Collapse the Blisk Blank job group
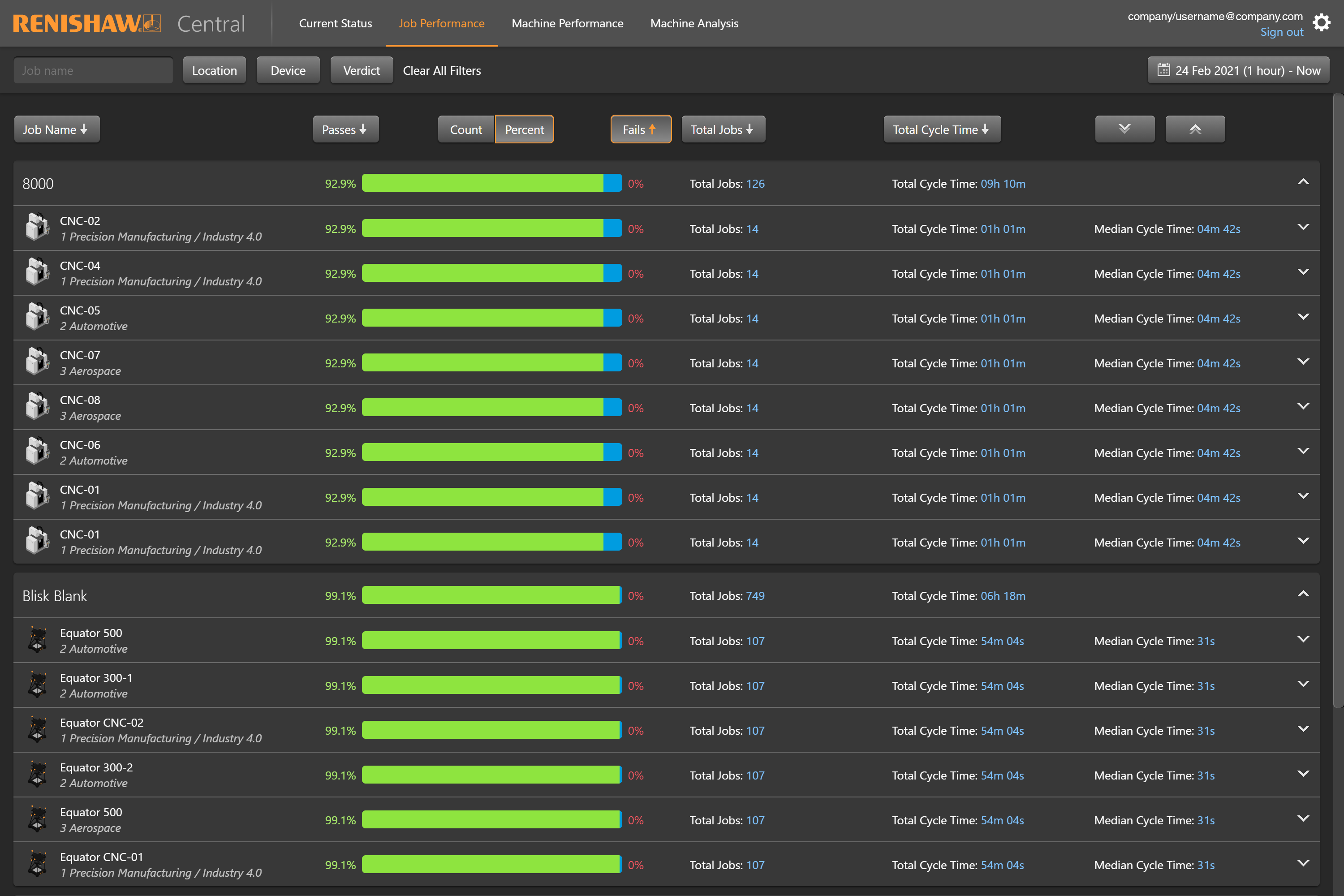The image size is (1344, 896). point(1302,594)
